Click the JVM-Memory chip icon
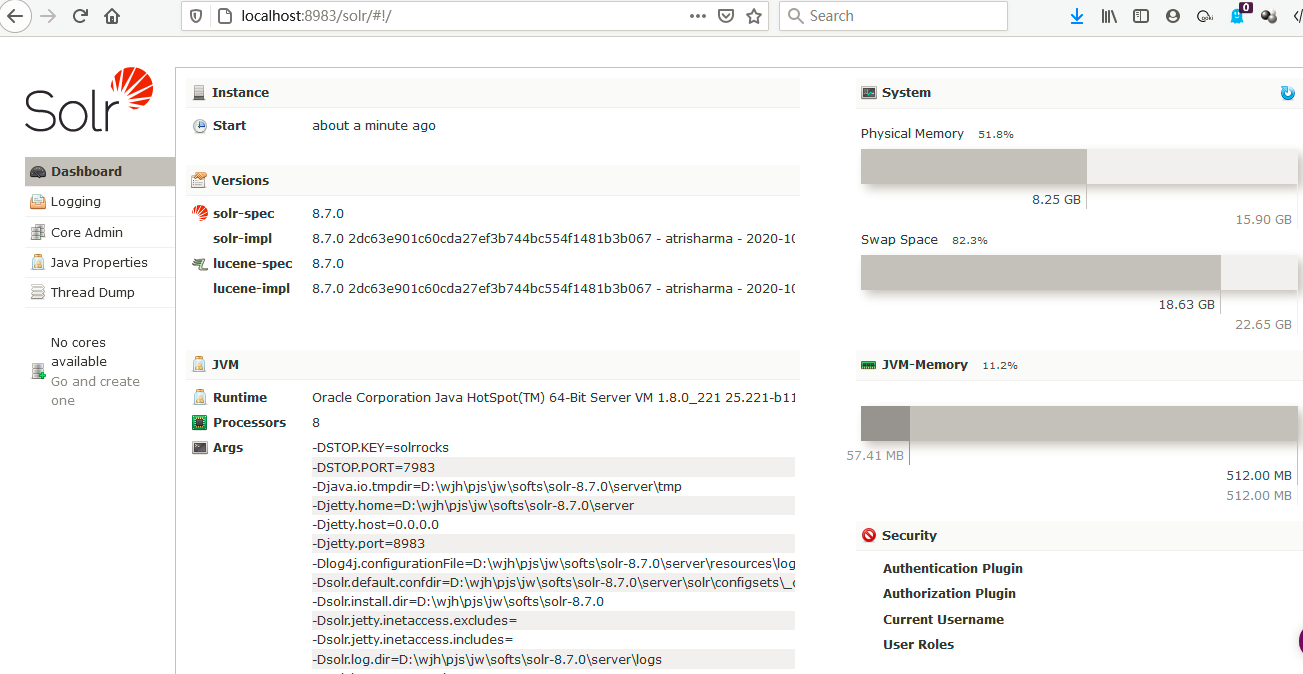 pos(868,365)
